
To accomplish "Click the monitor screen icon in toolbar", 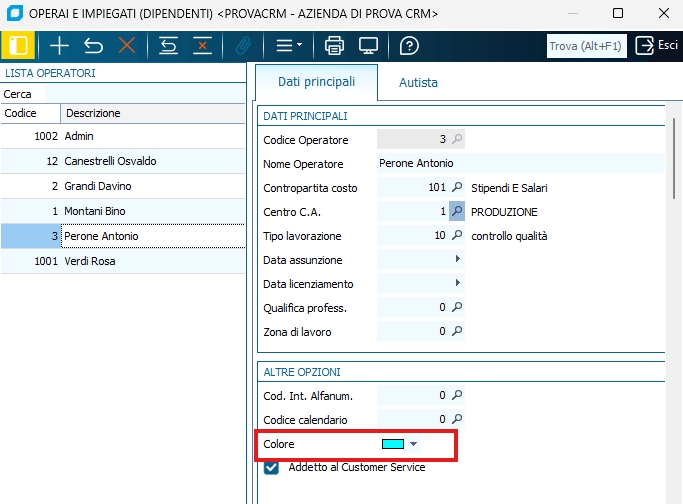I will click(368, 45).
